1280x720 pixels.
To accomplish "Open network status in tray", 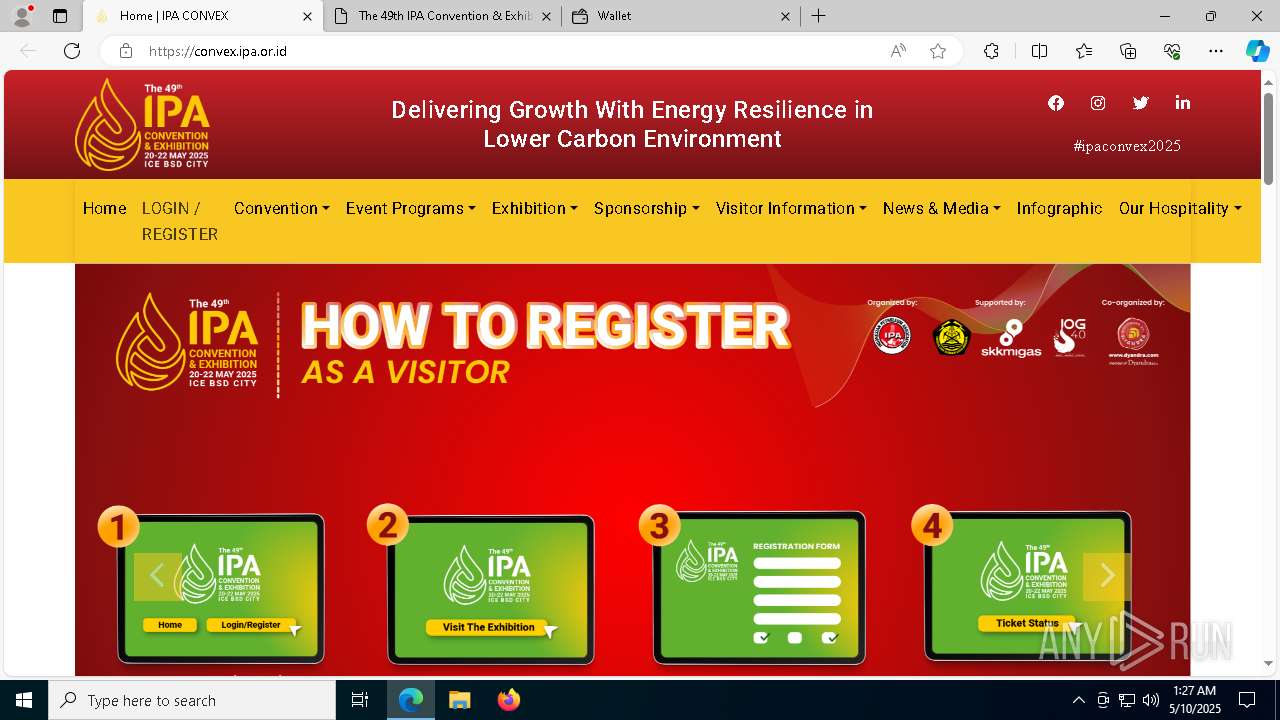I will point(1127,700).
